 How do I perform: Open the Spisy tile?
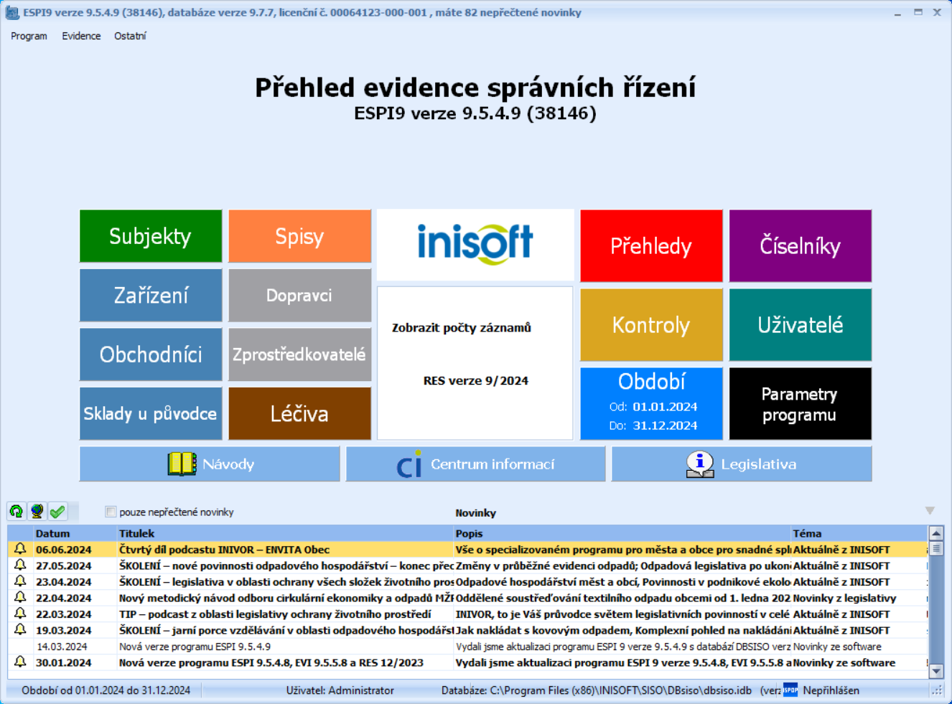[x=299, y=236]
